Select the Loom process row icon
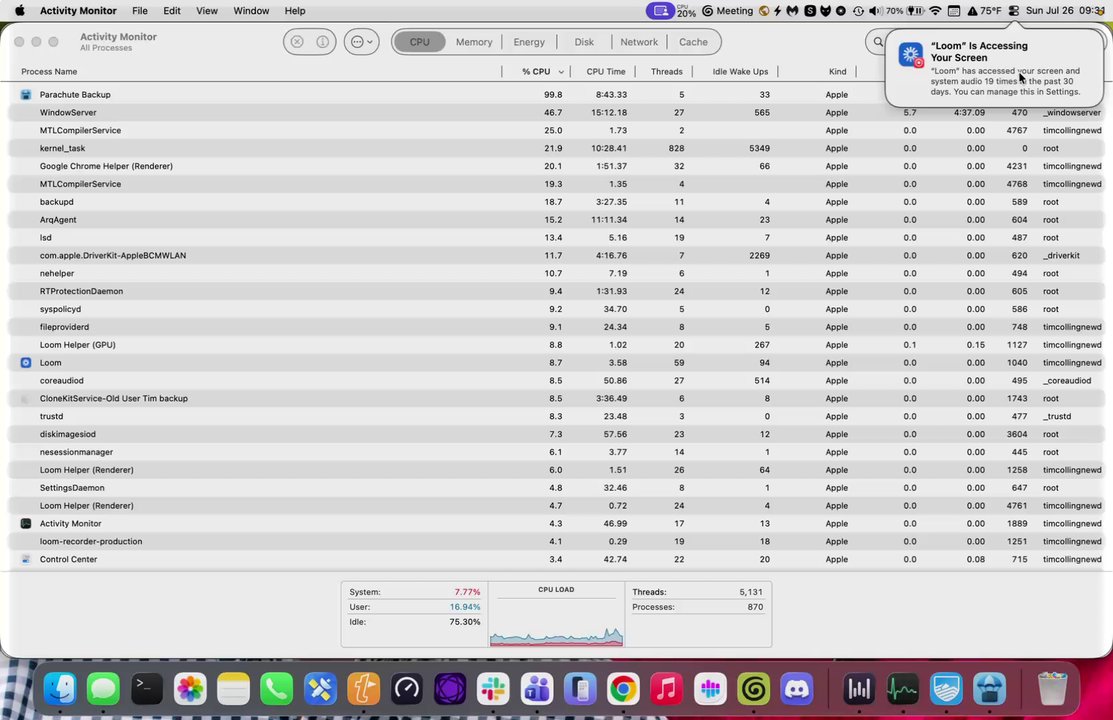Viewport: 1113px width, 720px height. 26,363
